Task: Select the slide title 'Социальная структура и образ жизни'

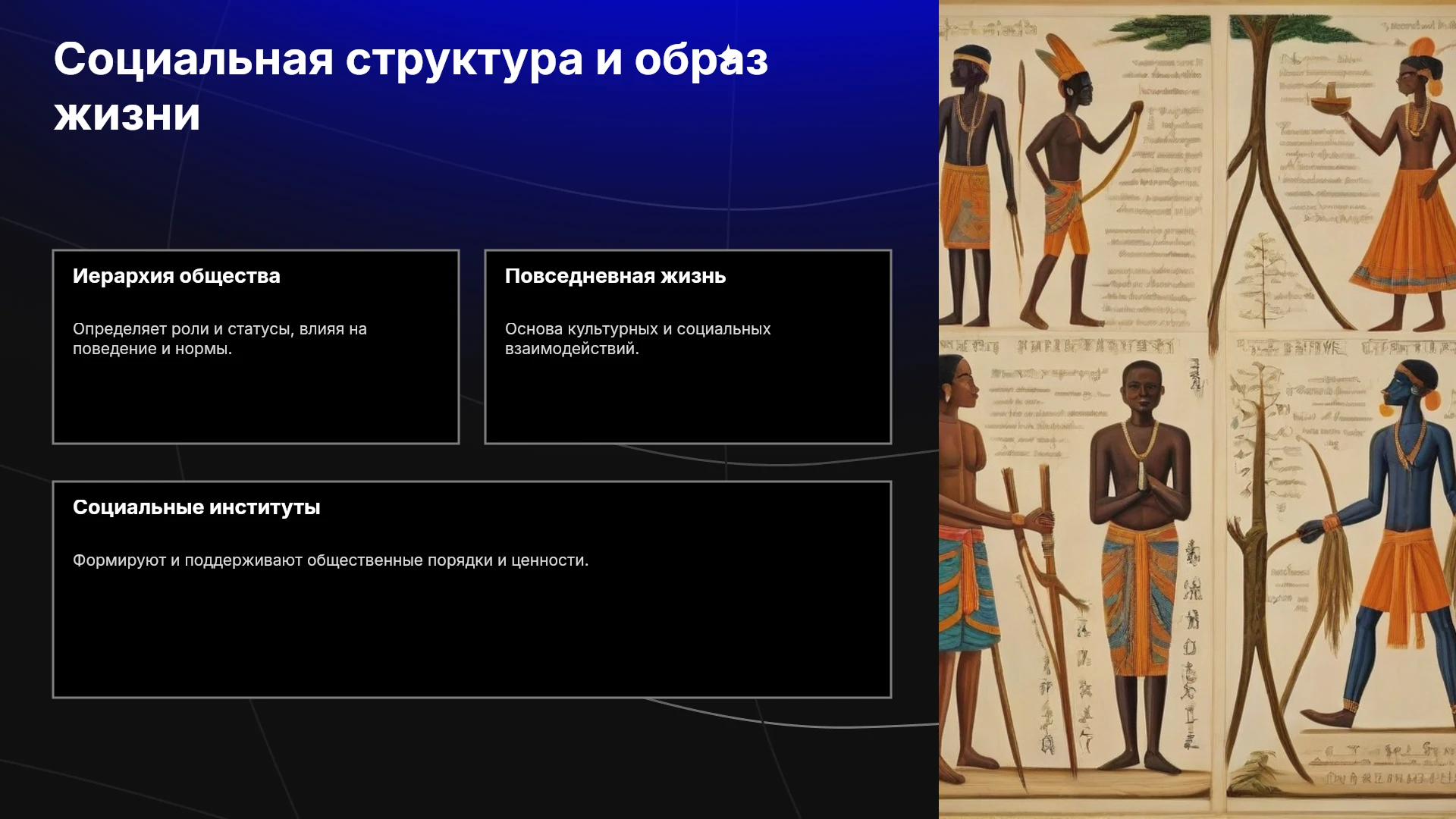Action: pos(410,86)
